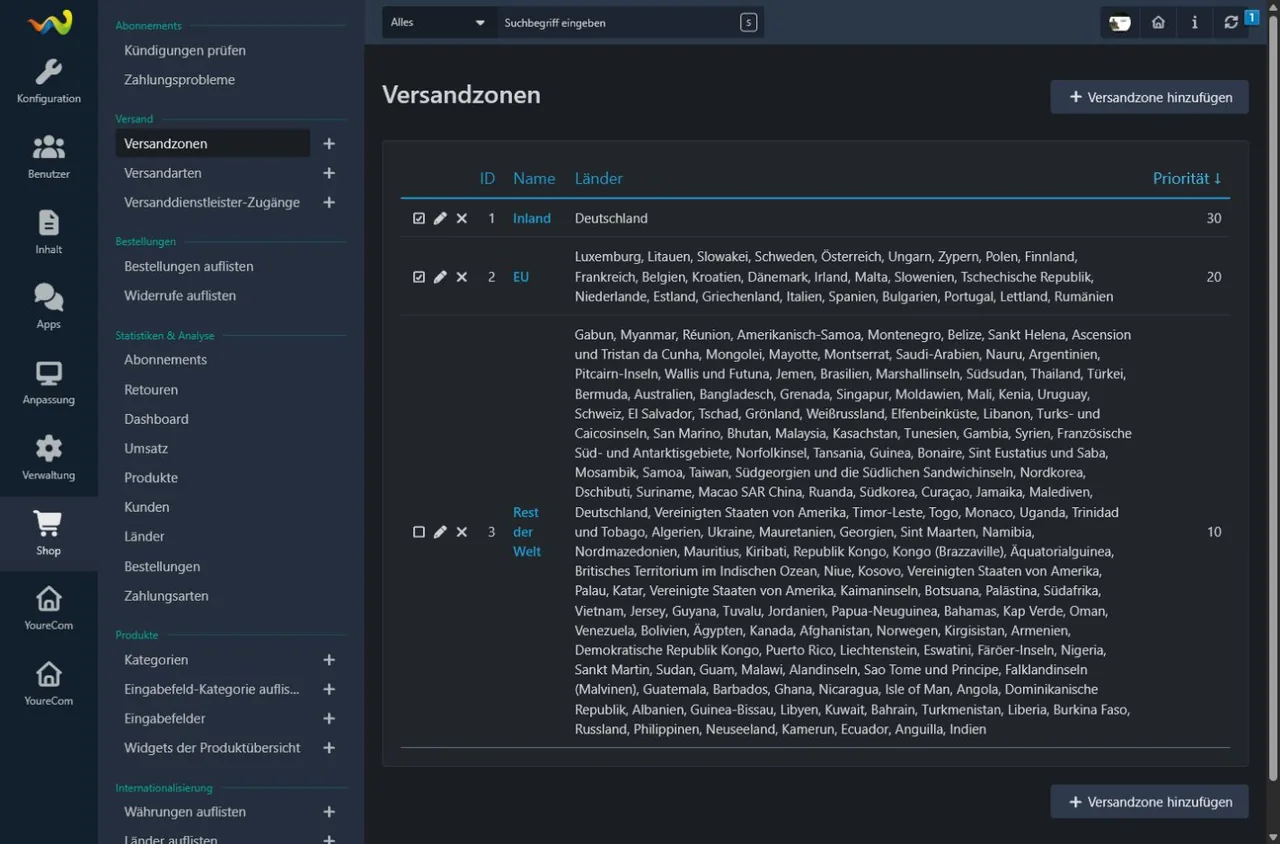Edit the Rest der Welt zone
Image resolution: width=1280 pixels, height=844 pixels.
440,532
